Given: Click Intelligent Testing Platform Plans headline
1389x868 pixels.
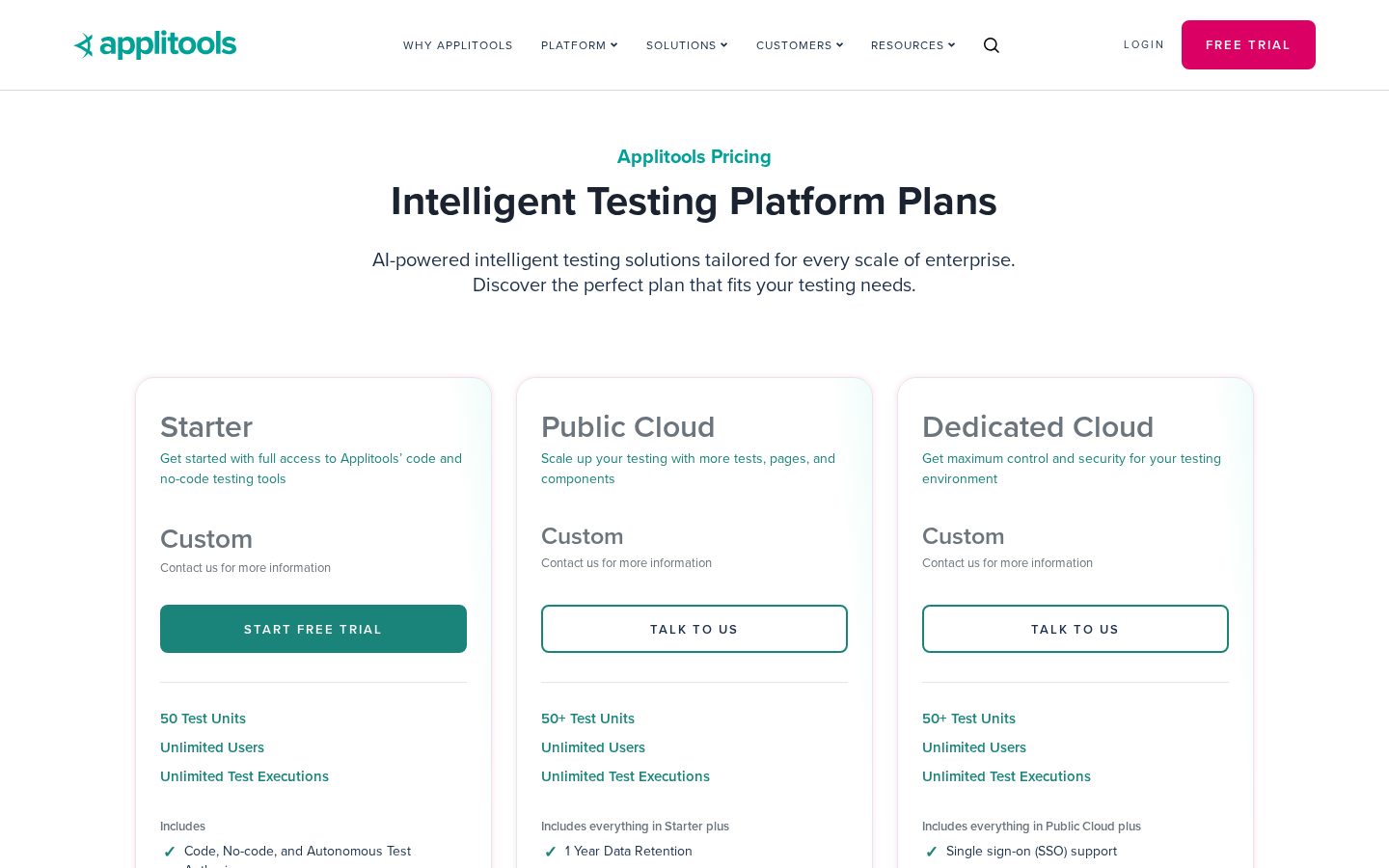Looking at the screenshot, I should pyautogui.click(x=694, y=202).
